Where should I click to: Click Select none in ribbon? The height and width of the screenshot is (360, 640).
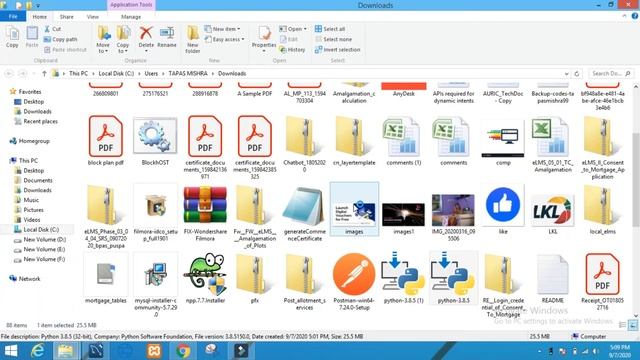[333, 39]
